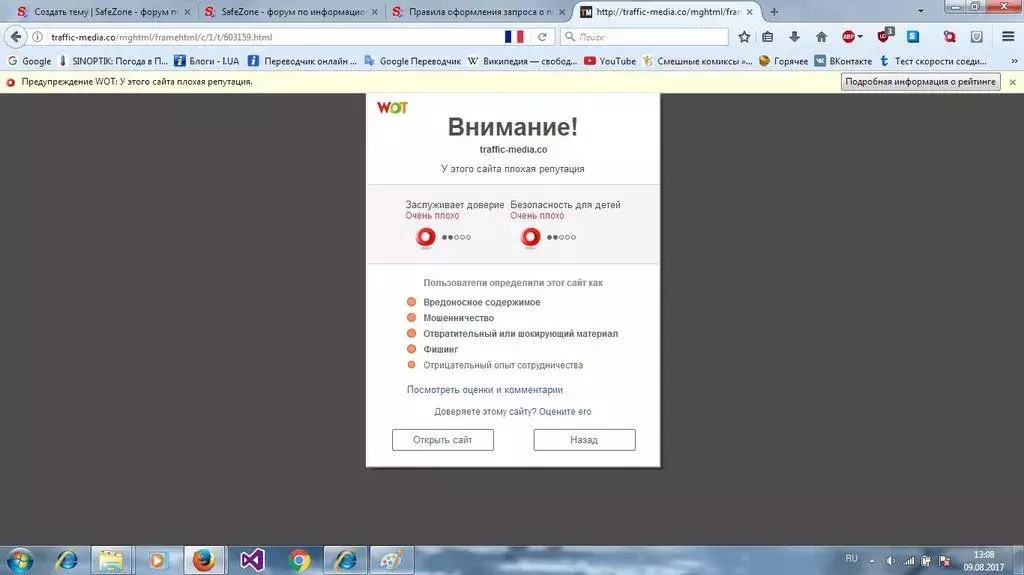
Task: Go back with the browser back arrow
Action: pyautogui.click(x=16, y=37)
